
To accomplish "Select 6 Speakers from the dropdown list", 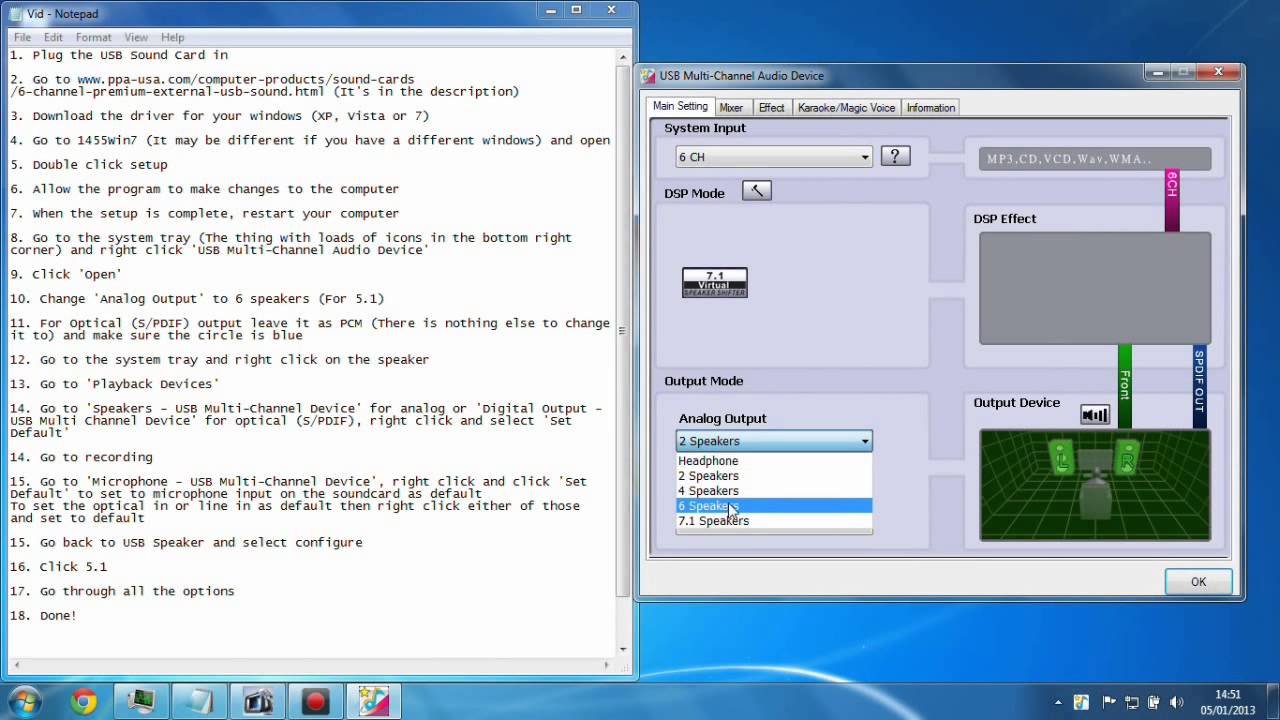I will pyautogui.click(x=774, y=506).
